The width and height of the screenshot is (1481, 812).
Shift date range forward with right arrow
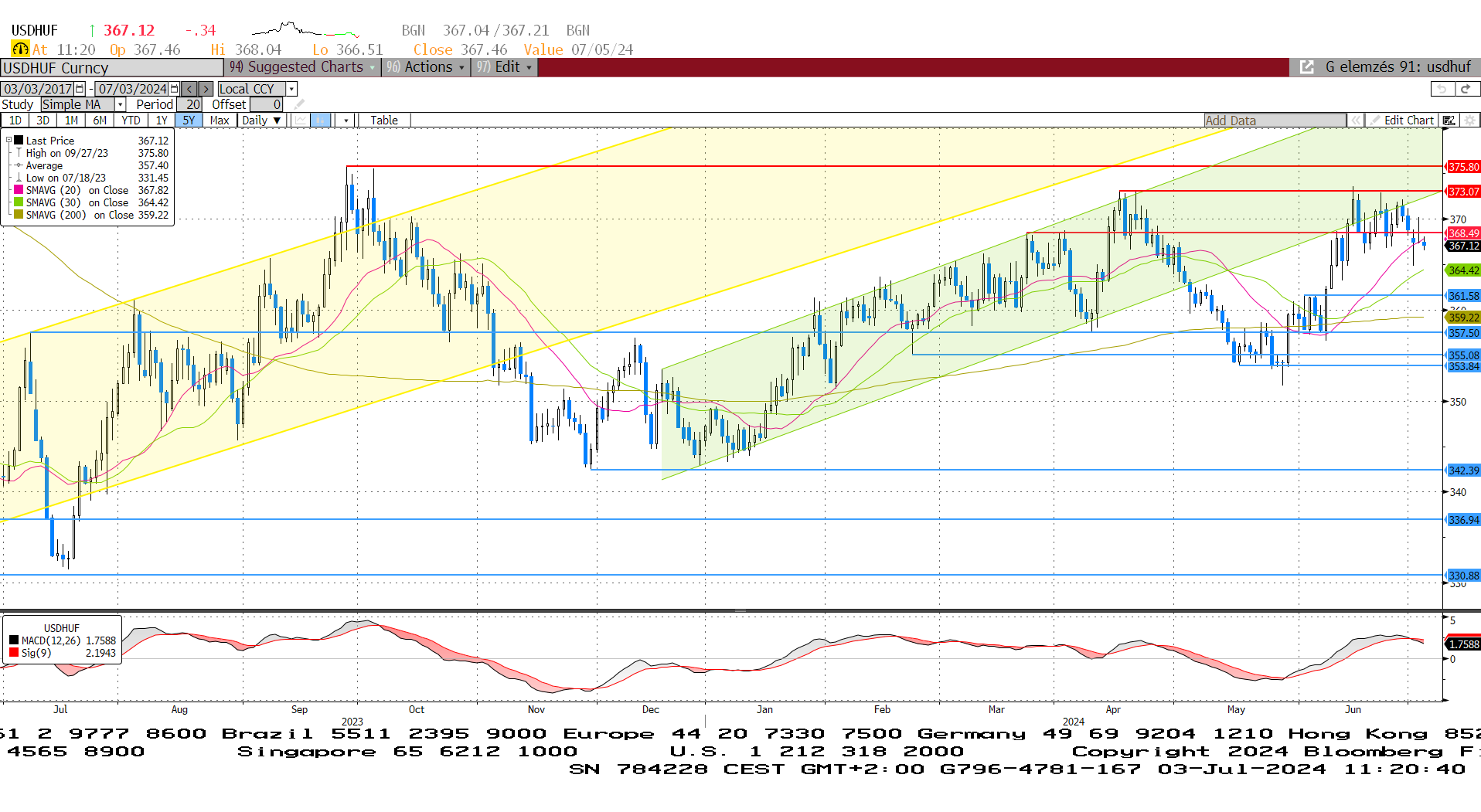coord(205,89)
